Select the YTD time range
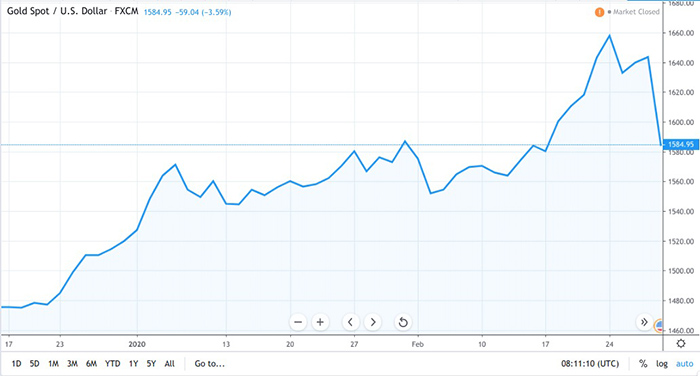 coord(112,364)
